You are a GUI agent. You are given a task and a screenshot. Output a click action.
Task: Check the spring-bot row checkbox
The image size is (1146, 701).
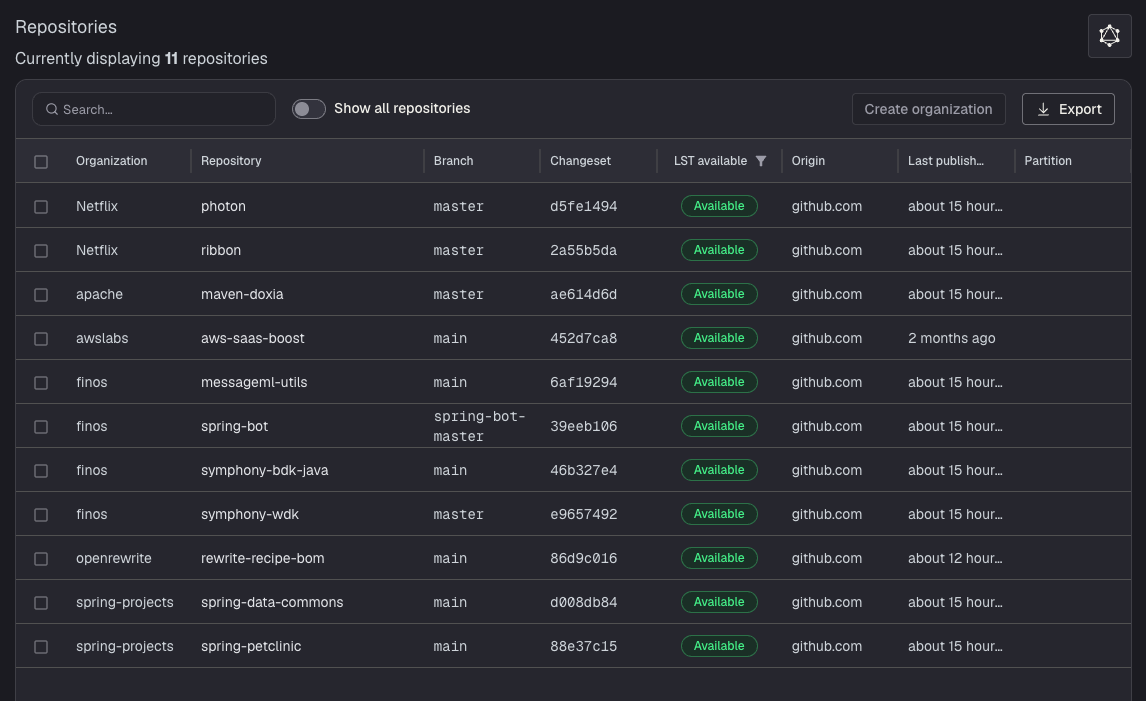click(41, 426)
